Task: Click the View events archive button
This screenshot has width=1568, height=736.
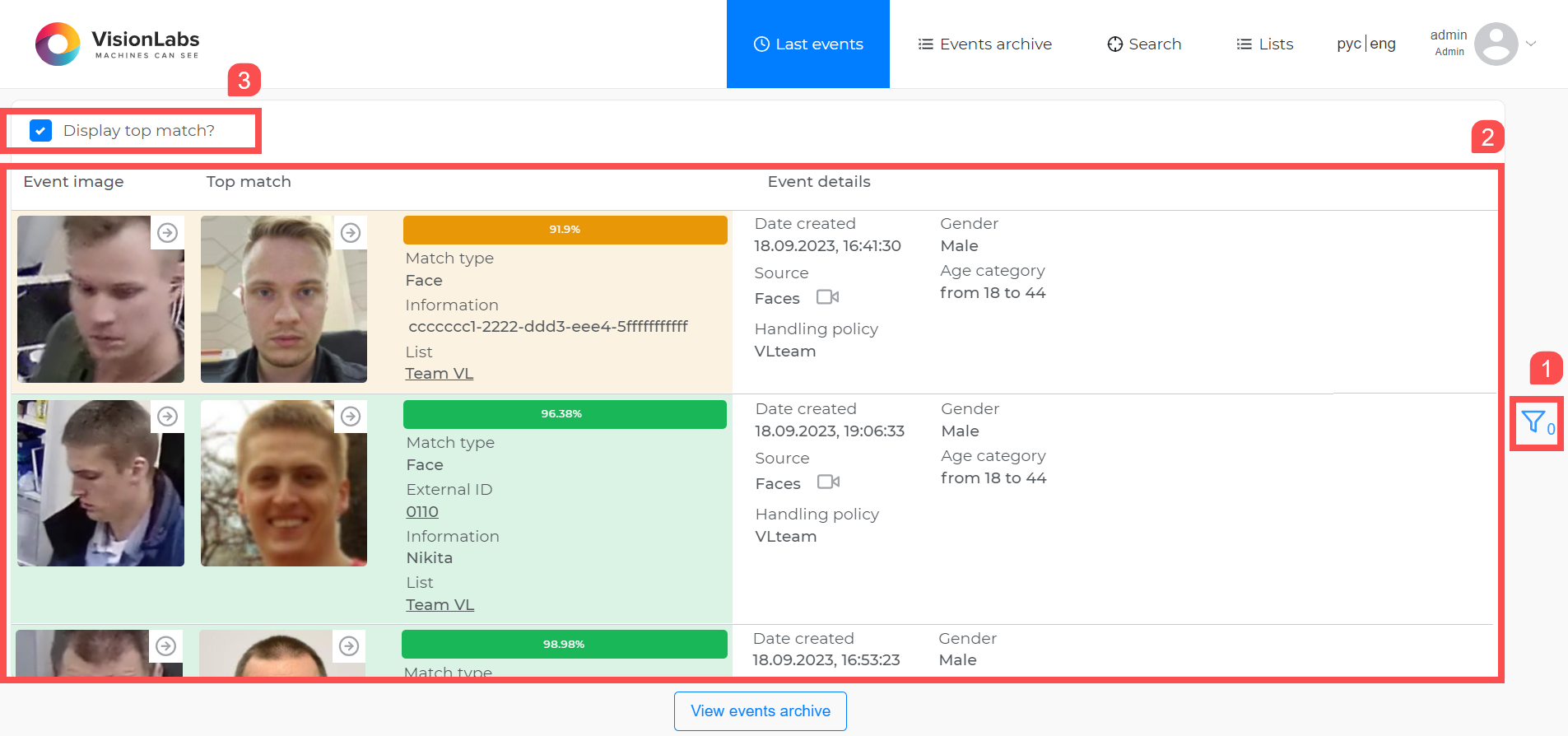Action: coord(760,710)
